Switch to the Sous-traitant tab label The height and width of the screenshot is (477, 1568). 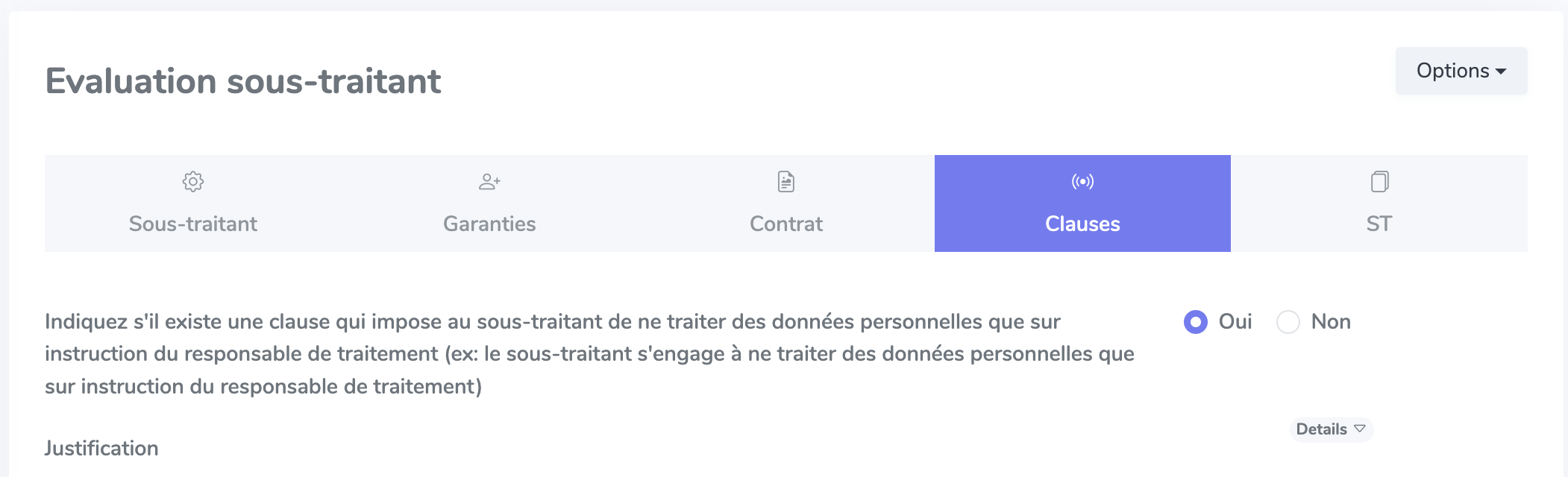[193, 224]
